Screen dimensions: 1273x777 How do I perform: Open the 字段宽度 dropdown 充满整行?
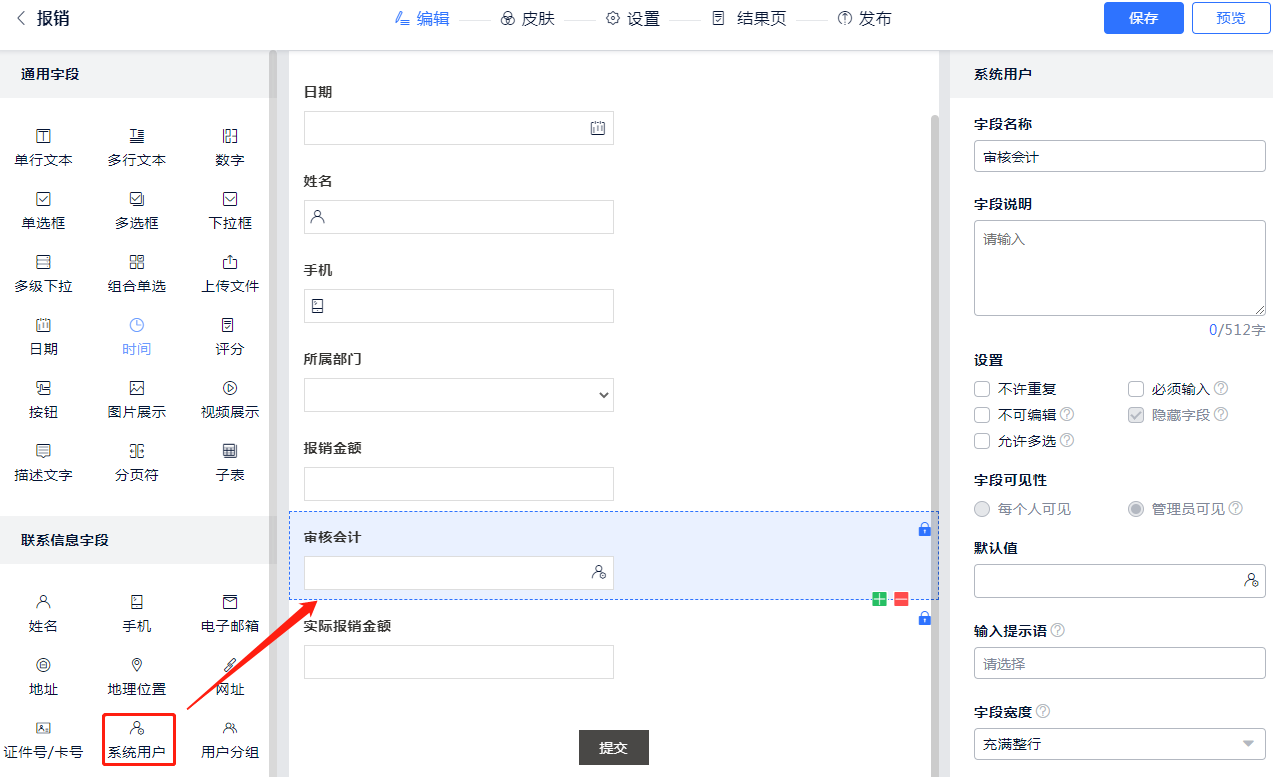(1119, 744)
